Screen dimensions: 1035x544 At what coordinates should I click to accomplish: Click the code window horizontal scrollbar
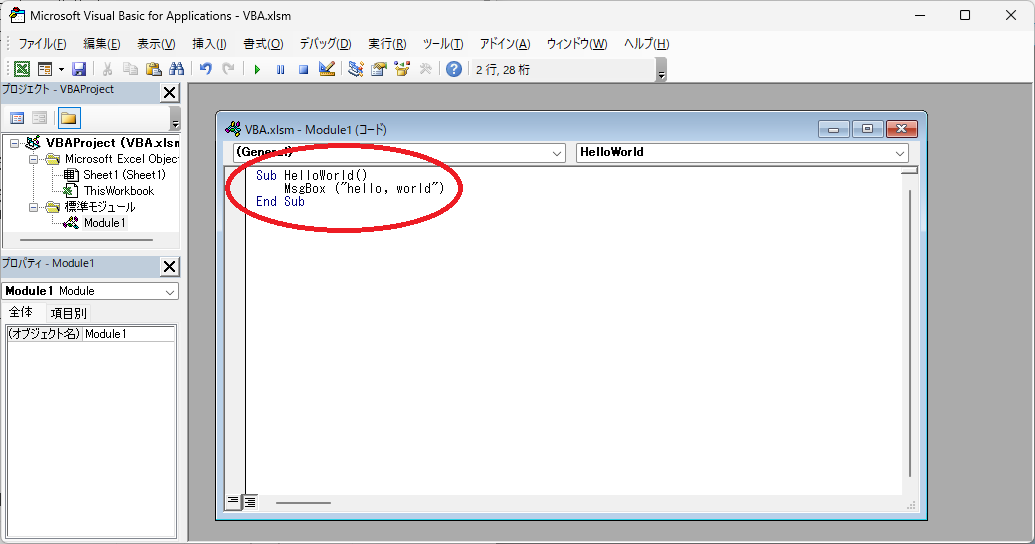303,503
